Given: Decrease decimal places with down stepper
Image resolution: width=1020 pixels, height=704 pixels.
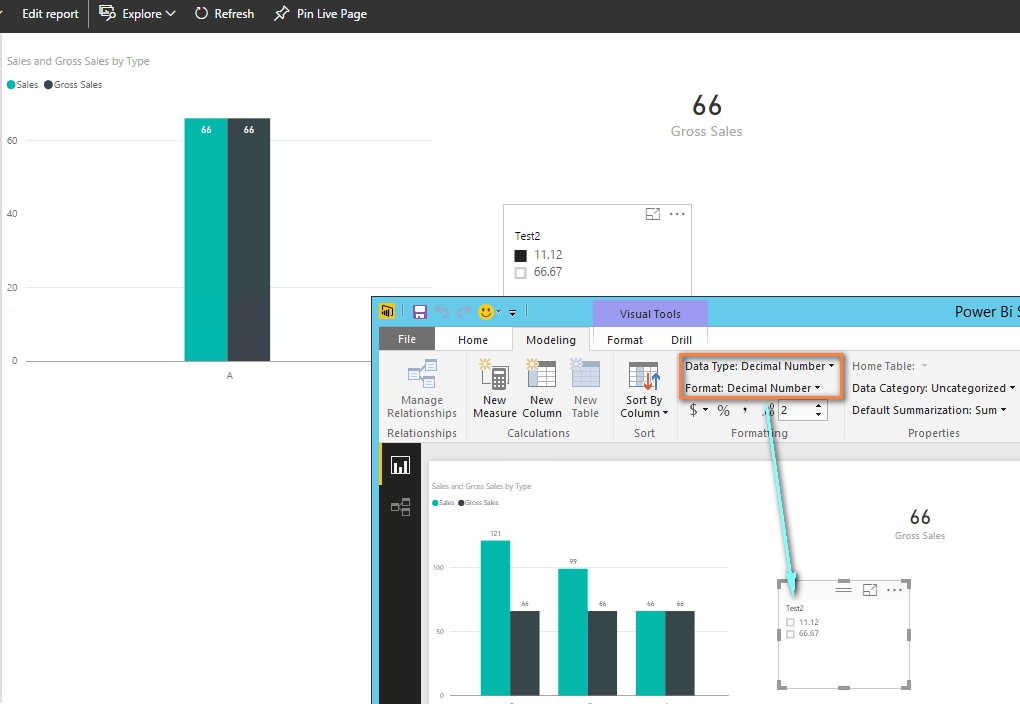Looking at the screenshot, I should click(818, 415).
